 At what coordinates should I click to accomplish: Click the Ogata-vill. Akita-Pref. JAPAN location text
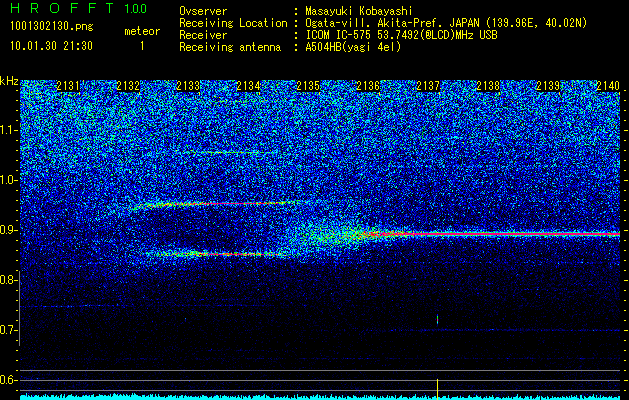click(446, 23)
